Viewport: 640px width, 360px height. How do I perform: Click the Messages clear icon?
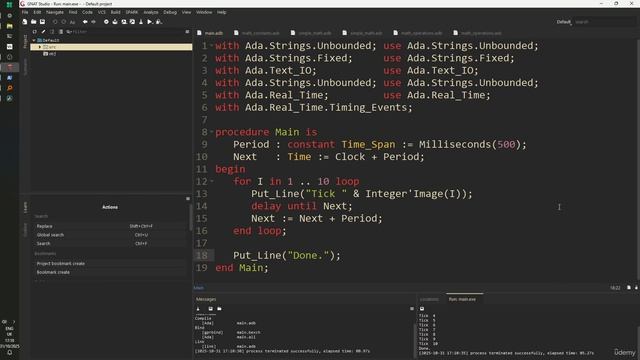click(198, 309)
